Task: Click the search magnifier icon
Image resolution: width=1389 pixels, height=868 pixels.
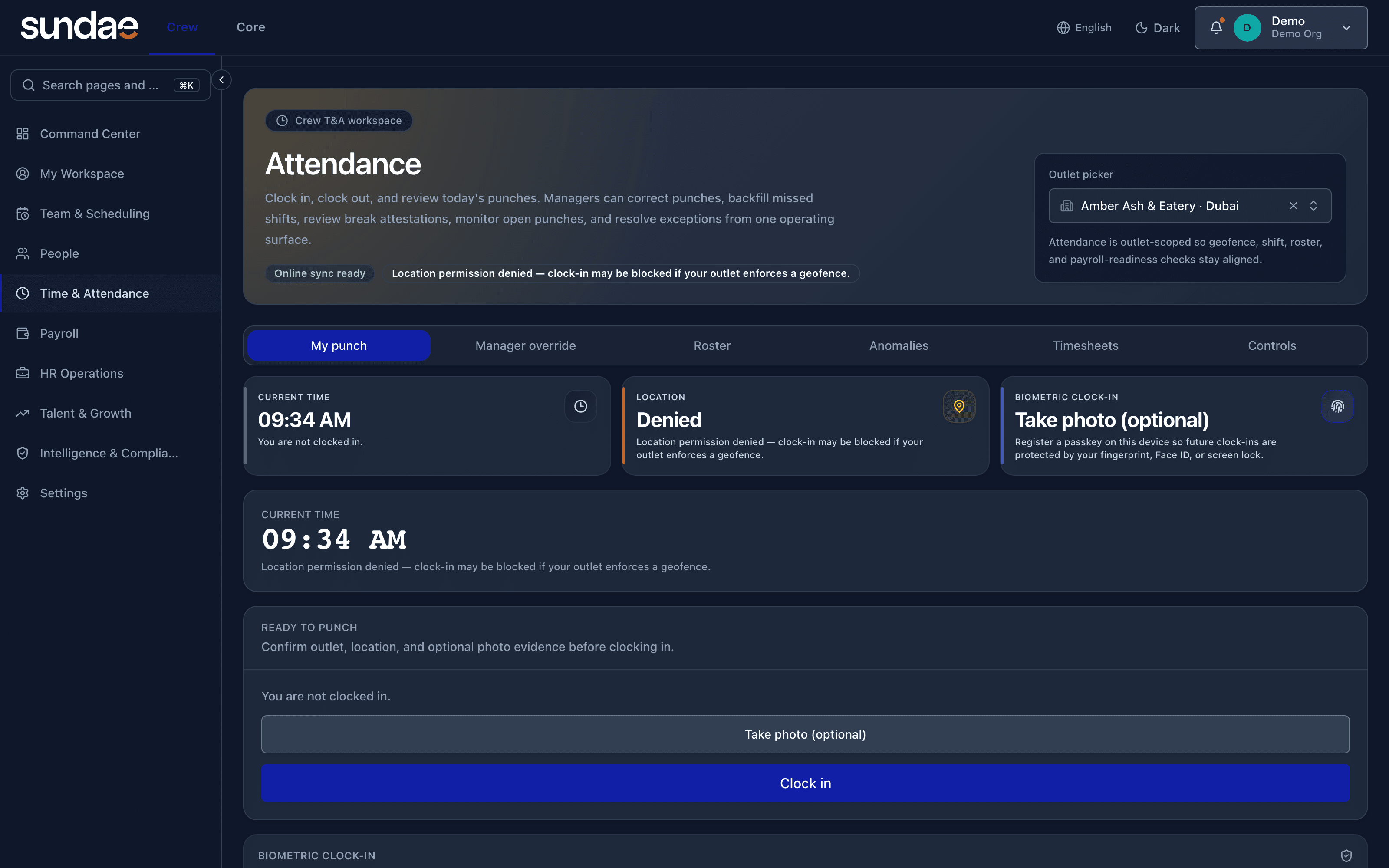Action: [28, 85]
